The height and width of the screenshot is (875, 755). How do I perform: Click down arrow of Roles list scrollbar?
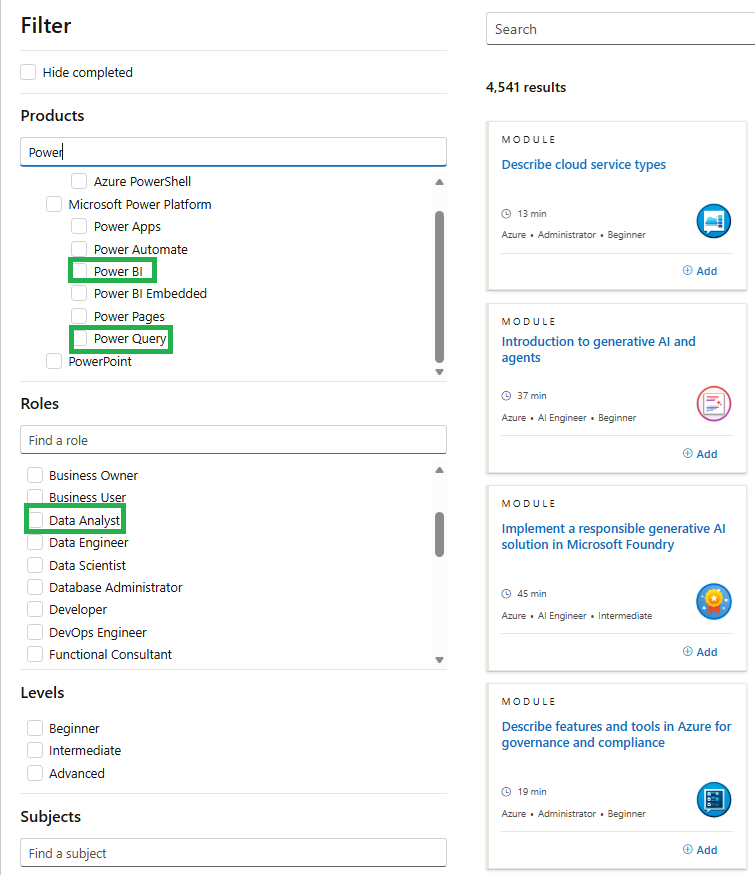pyautogui.click(x=440, y=660)
